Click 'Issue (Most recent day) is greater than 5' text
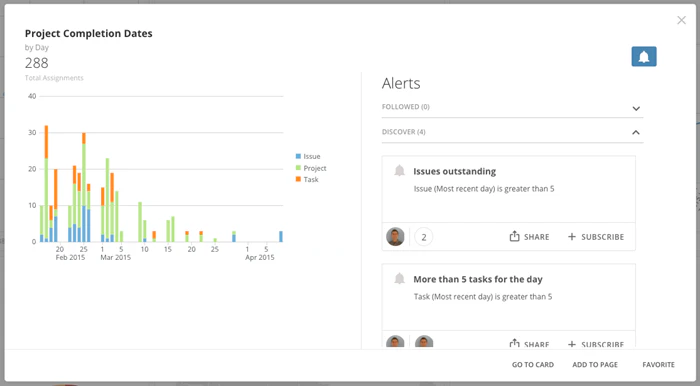Screen dimensions: 700x386 [483, 189]
